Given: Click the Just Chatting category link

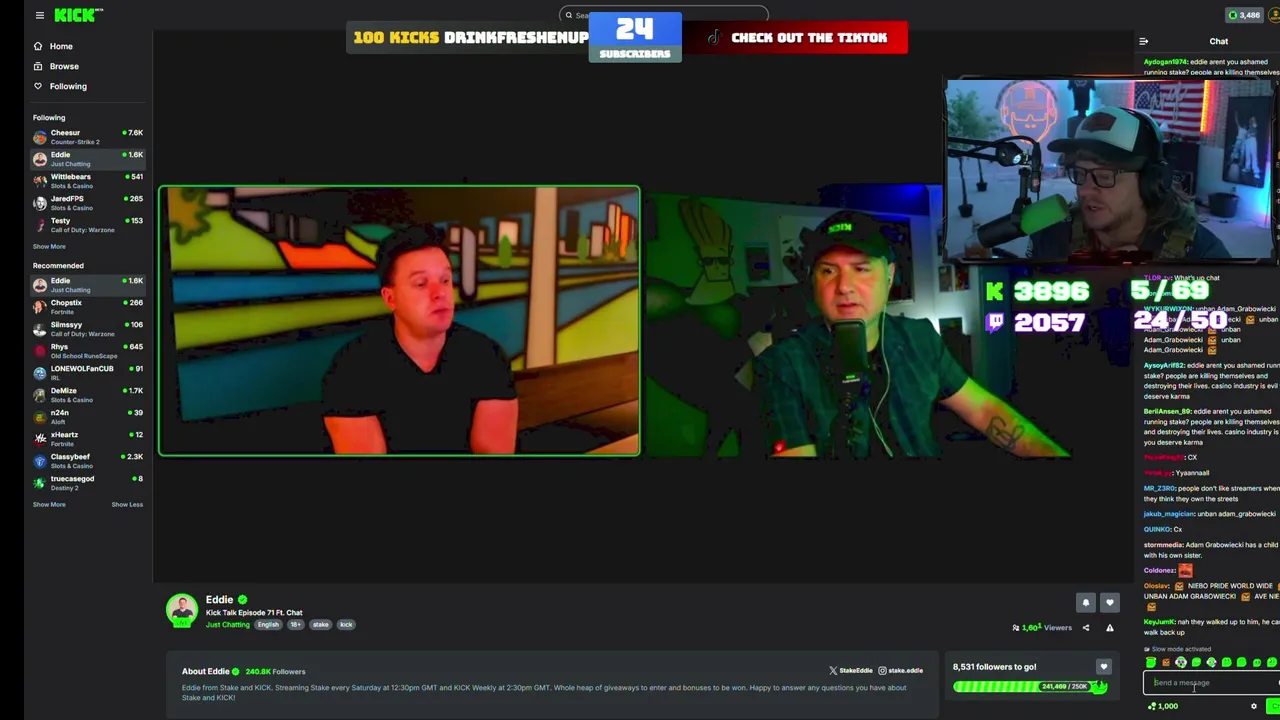Looking at the screenshot, I should coord(228,624).
